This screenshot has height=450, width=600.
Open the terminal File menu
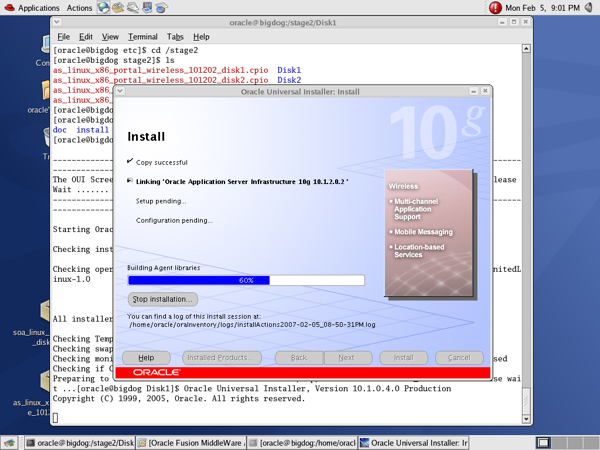tap(64, 37)
